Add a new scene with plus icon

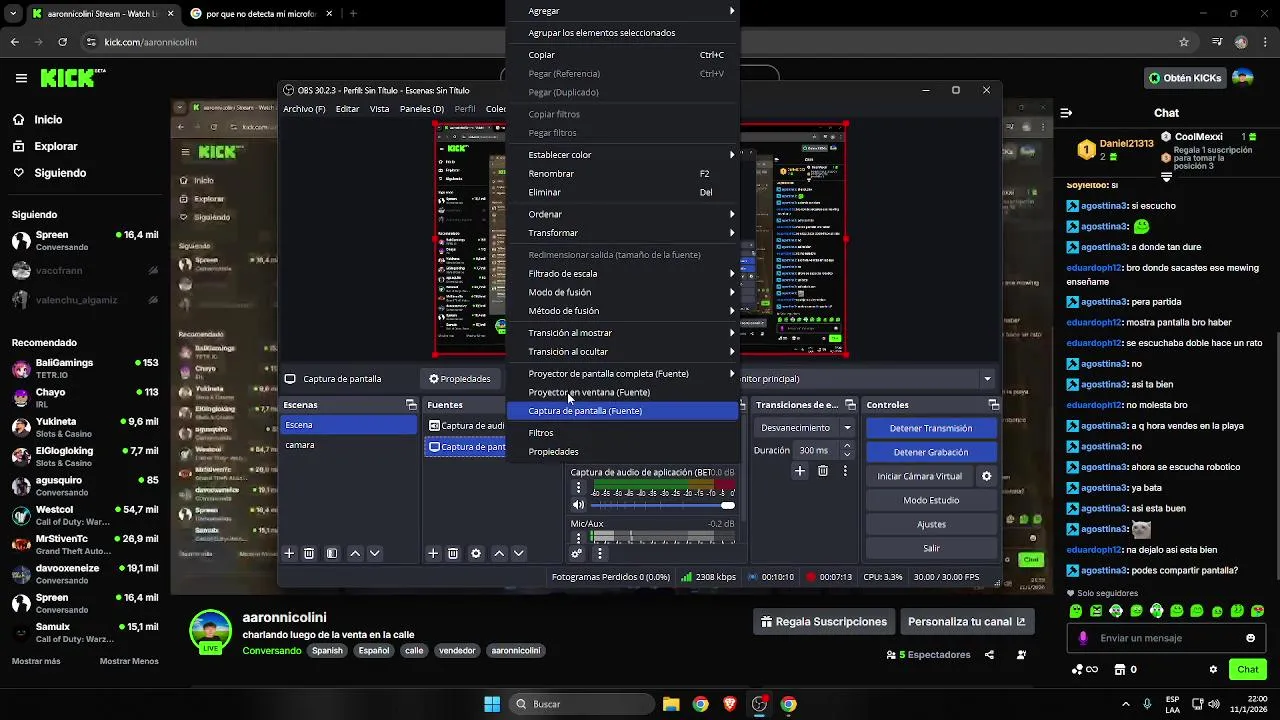point(289,553)
